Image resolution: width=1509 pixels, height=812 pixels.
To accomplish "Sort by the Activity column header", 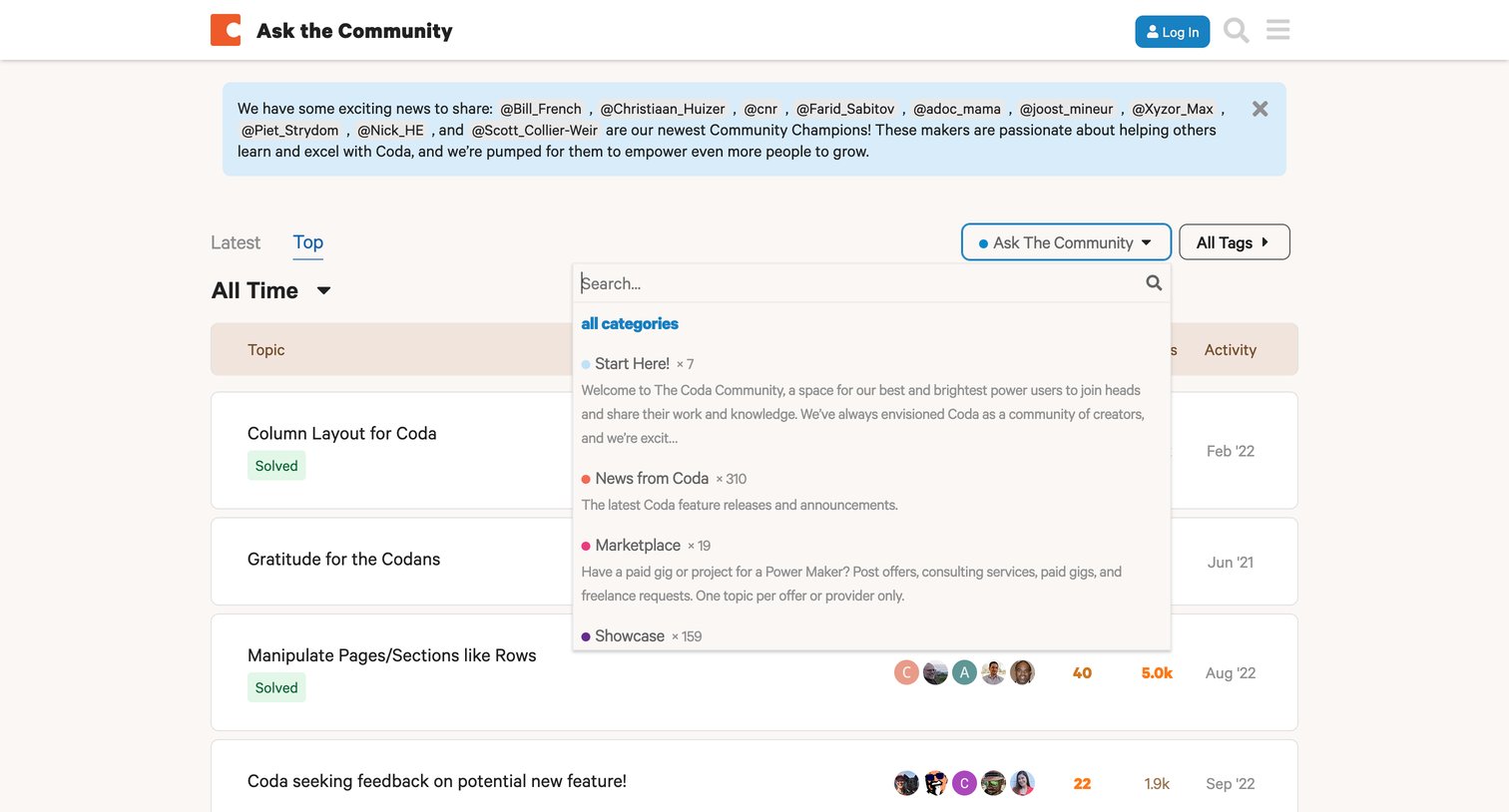I will click(x=1231, y=350).
